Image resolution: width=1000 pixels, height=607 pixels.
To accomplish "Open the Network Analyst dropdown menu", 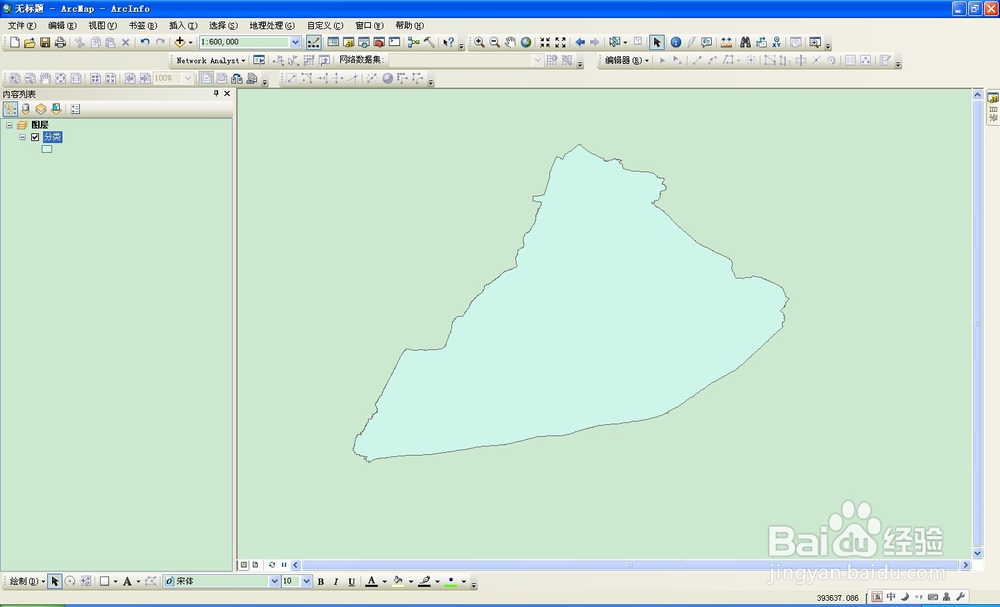I will [210, 60].
